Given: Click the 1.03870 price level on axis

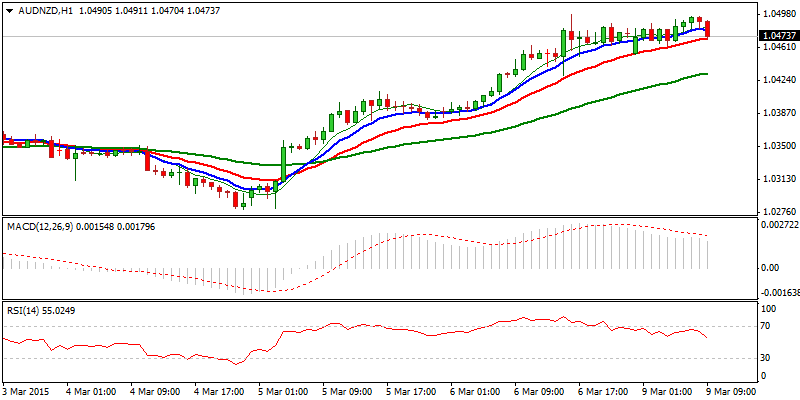Looking at the screenshot, I should (776, 113).
